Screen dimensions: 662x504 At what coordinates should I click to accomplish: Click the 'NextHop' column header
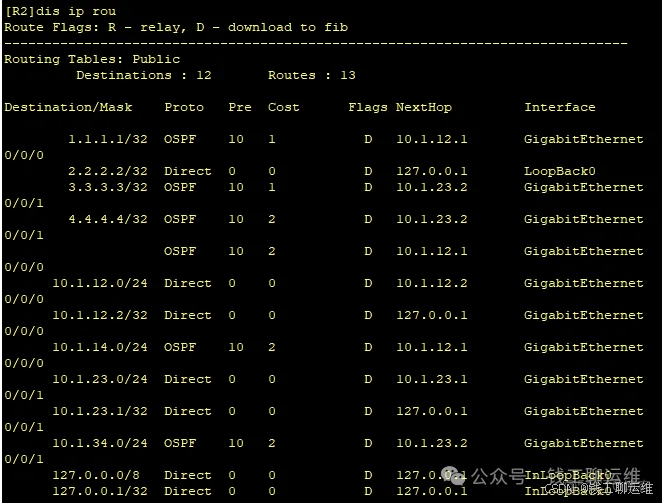(x=423, y=107)
